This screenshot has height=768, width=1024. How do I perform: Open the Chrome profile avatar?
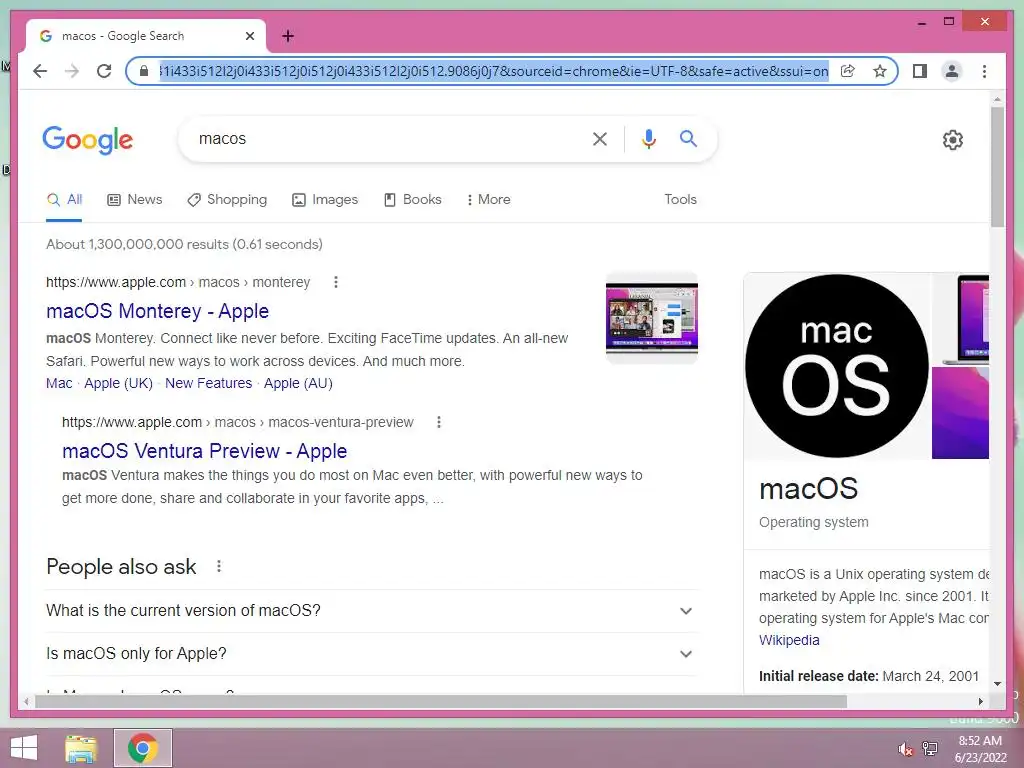tap(952, 71)
